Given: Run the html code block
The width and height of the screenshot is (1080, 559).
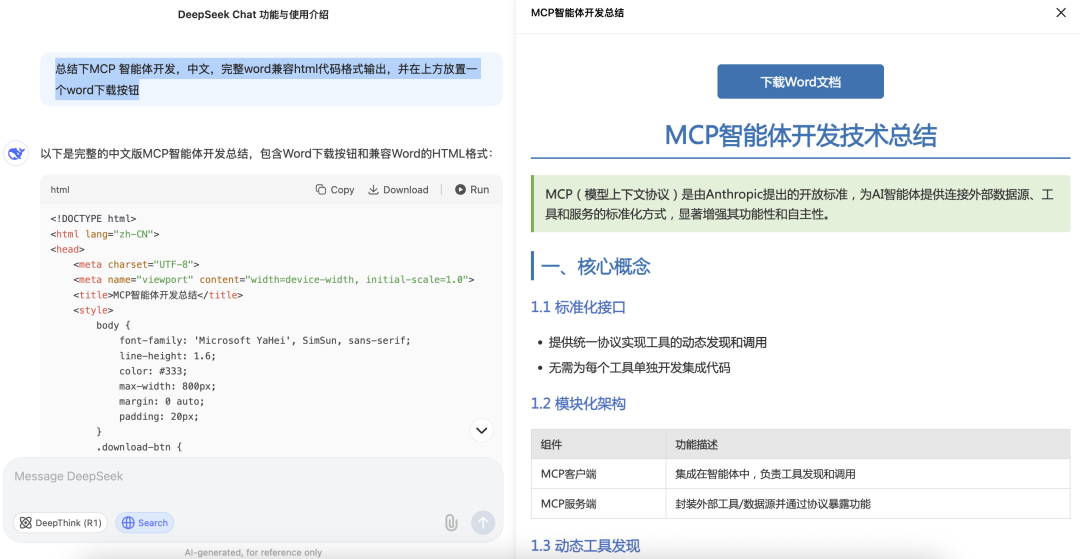Looking at the screenshot, I should point(472,190).
